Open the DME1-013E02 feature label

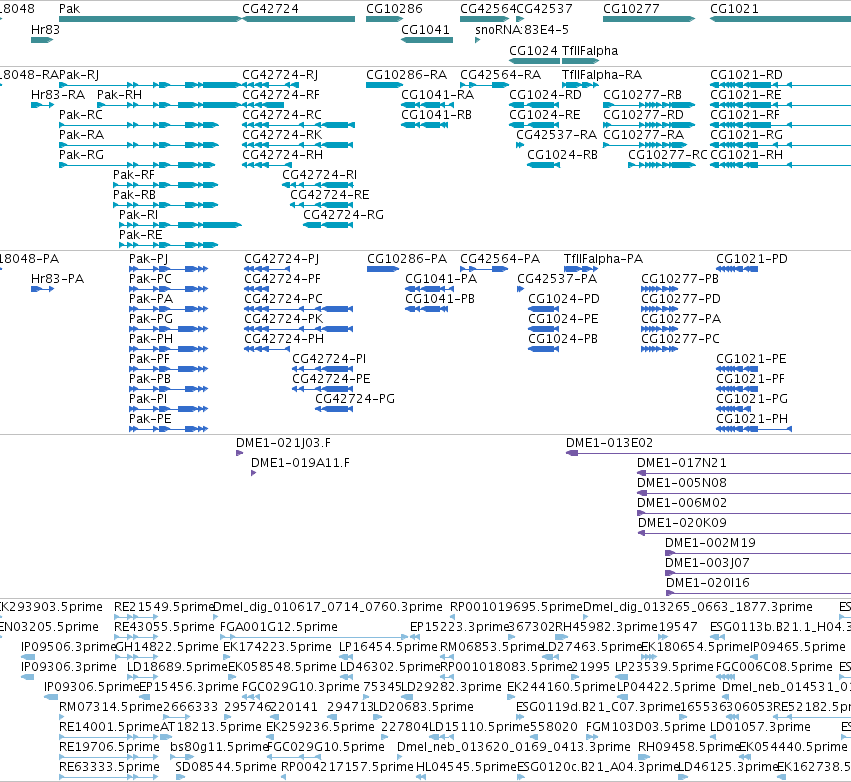609,443
